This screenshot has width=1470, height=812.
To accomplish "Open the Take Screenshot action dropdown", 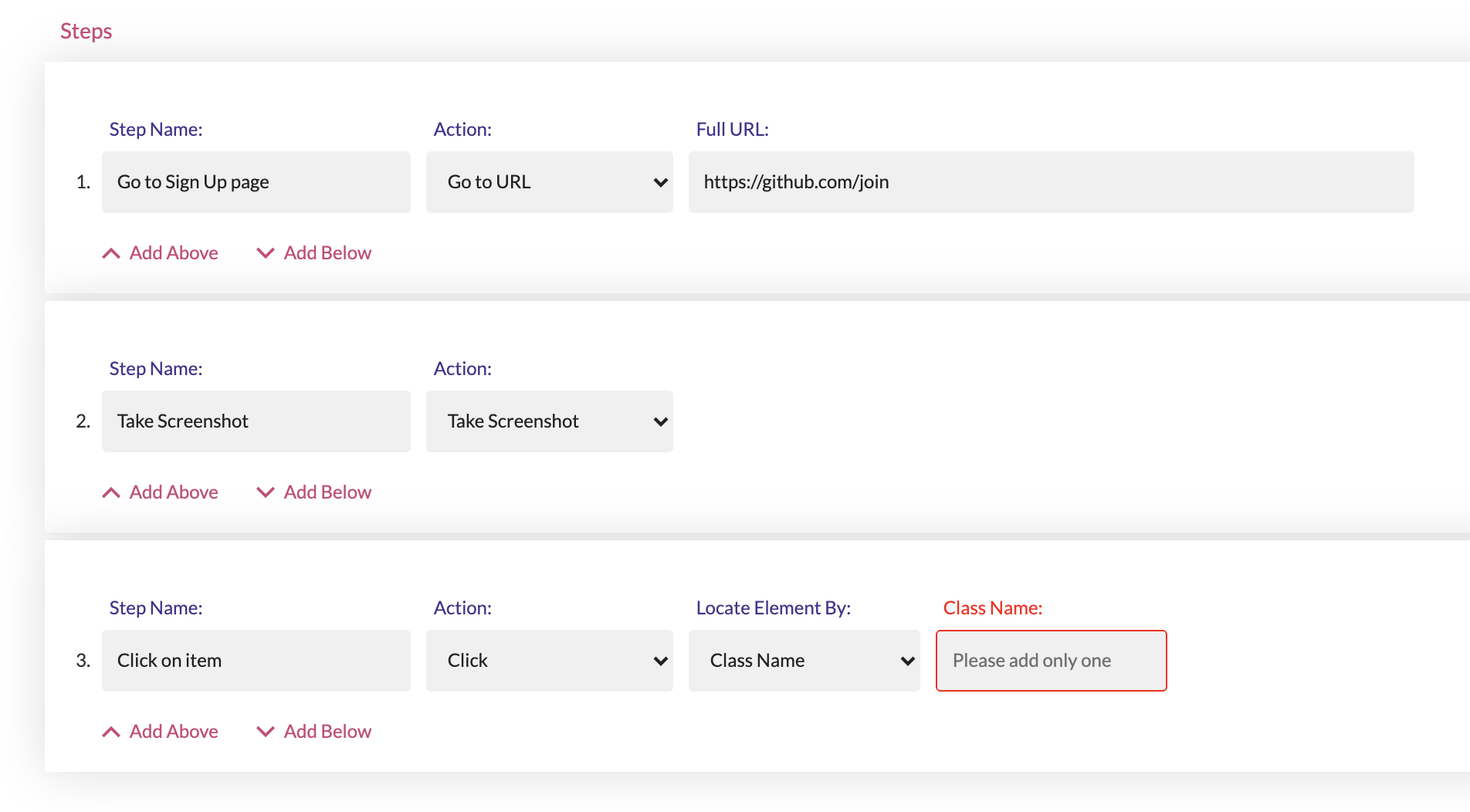I will point(549,421).
